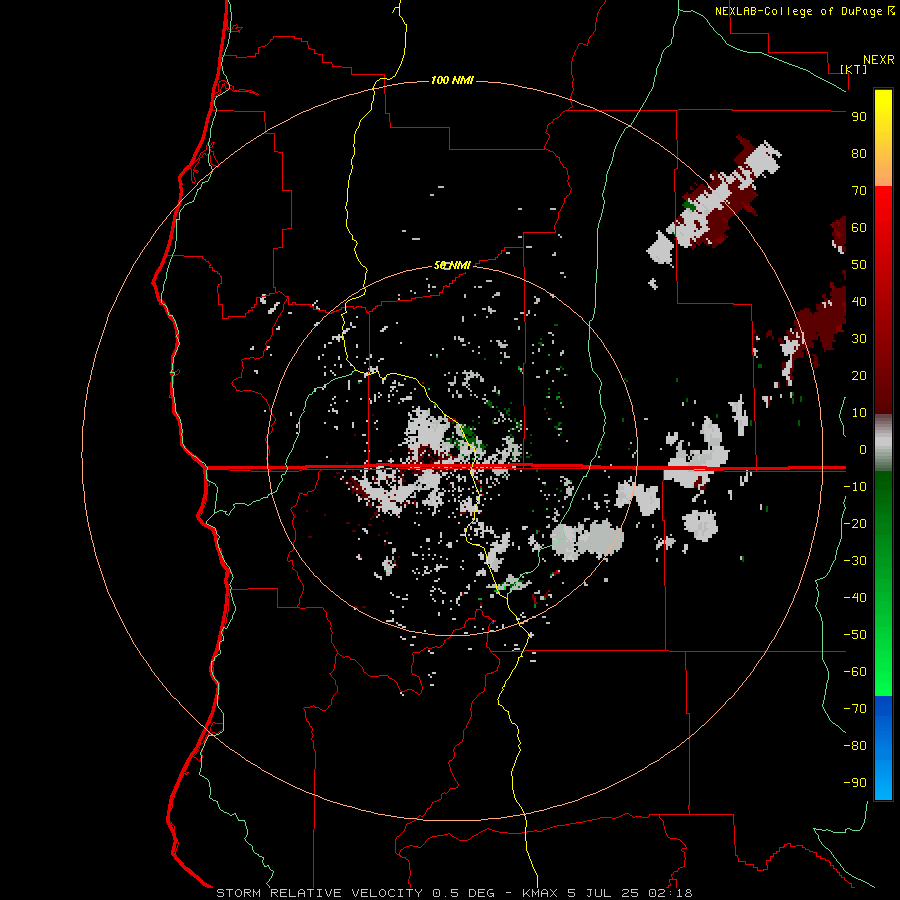
Task: Click the -80 value on velocity scale
Action: (x=855, y=746)
